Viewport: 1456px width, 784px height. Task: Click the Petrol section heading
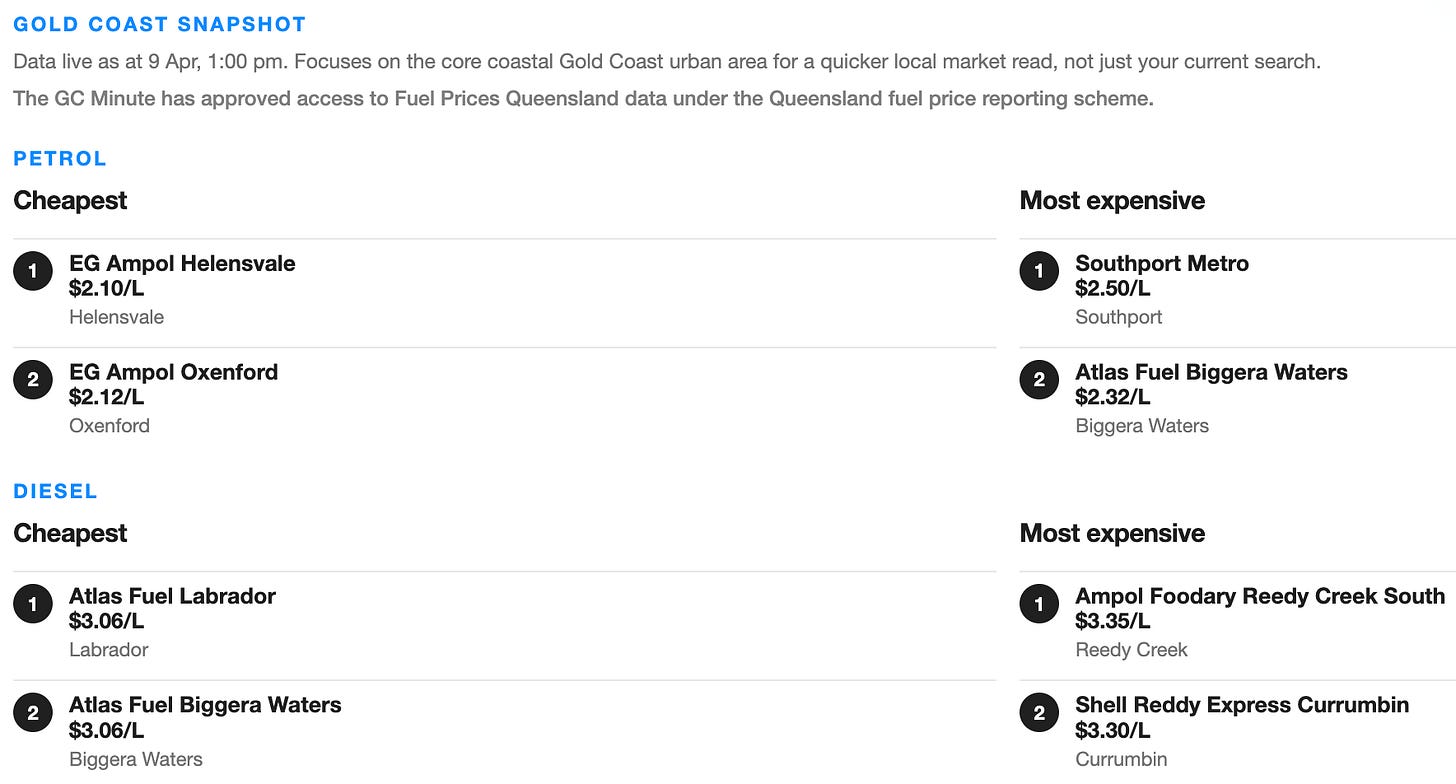[x=60, y=158]
